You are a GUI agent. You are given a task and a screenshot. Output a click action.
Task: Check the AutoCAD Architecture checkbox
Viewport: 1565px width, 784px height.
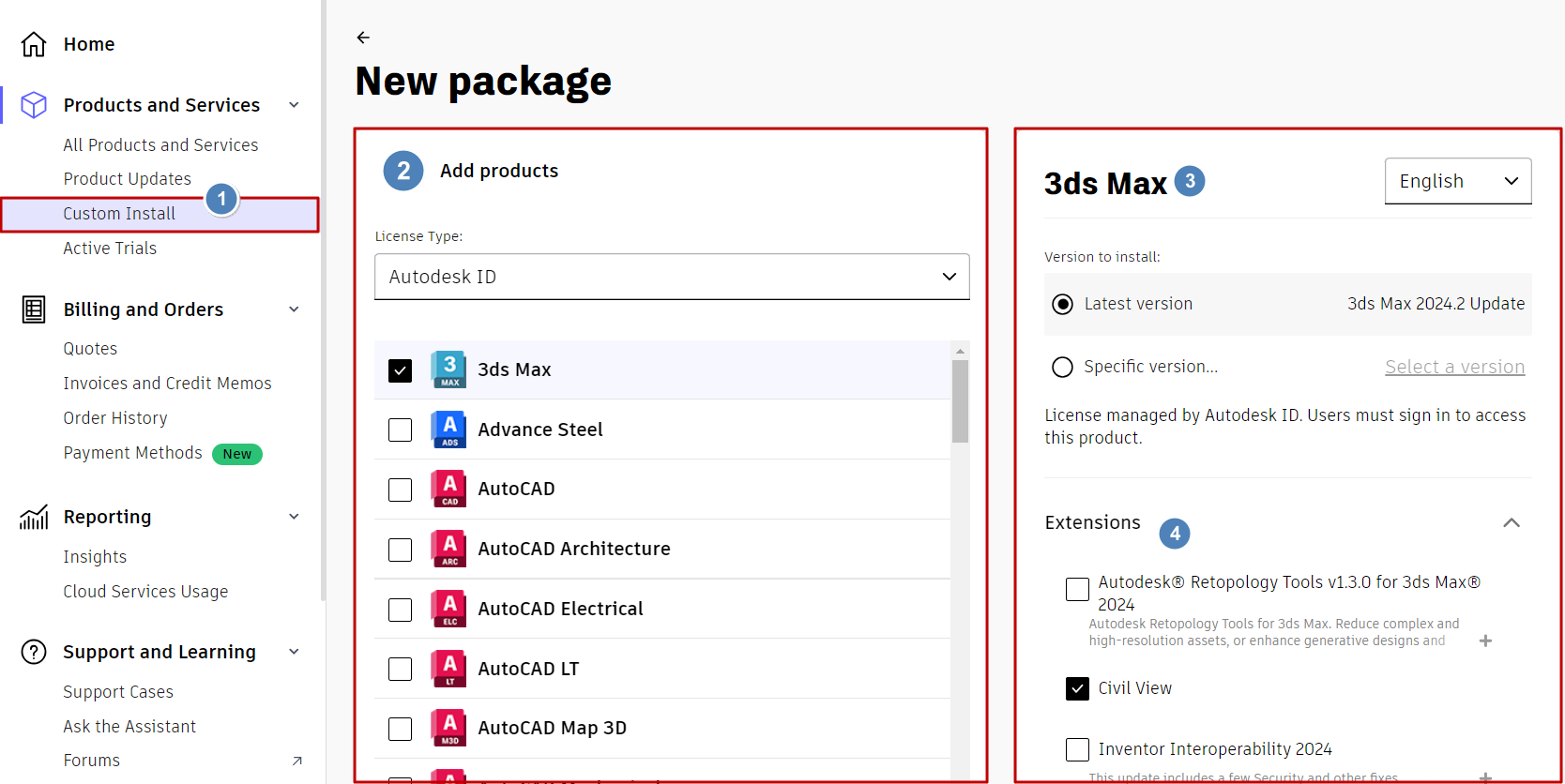pos(401,550)
